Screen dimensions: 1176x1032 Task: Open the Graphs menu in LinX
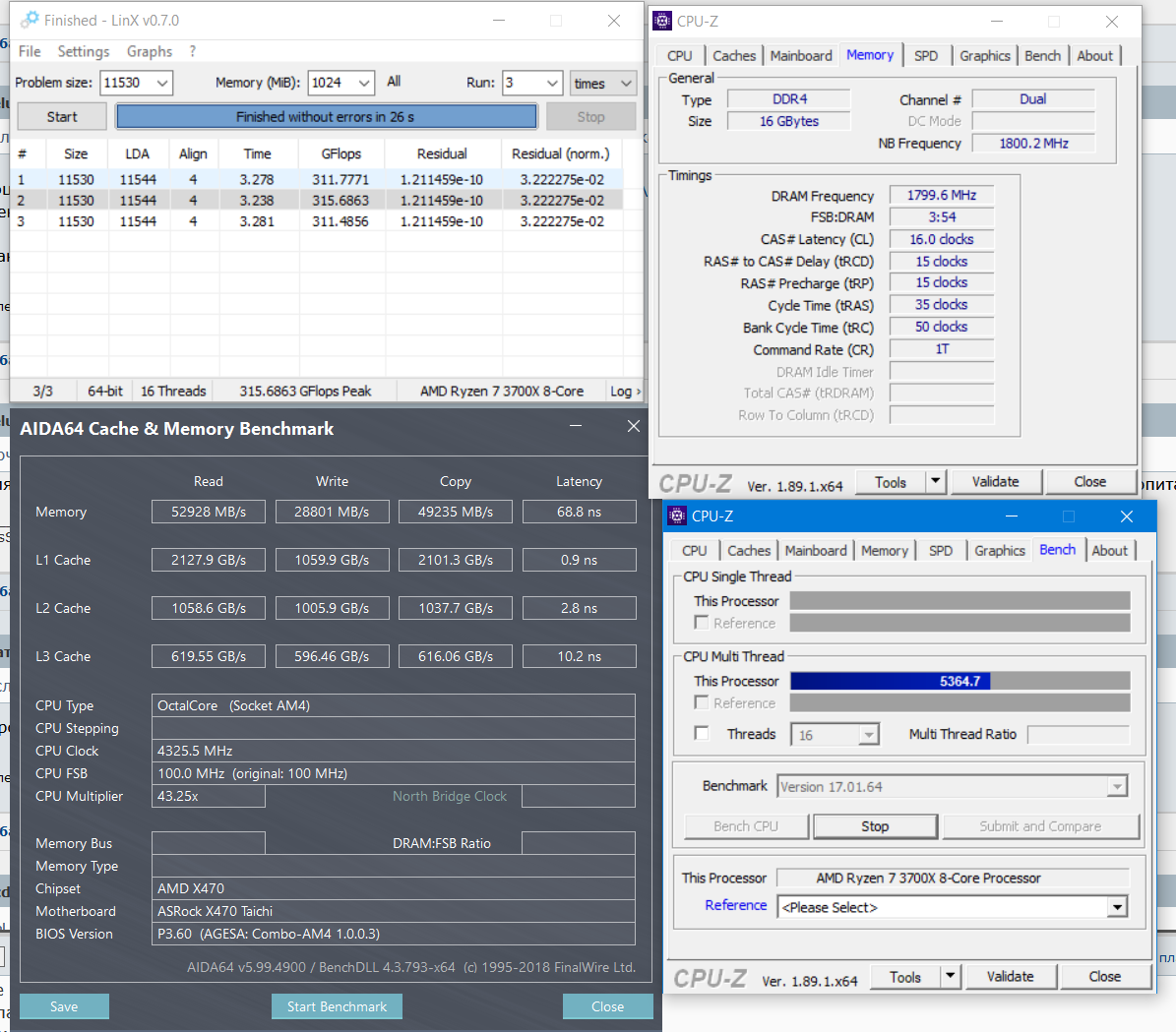[150, 51]
